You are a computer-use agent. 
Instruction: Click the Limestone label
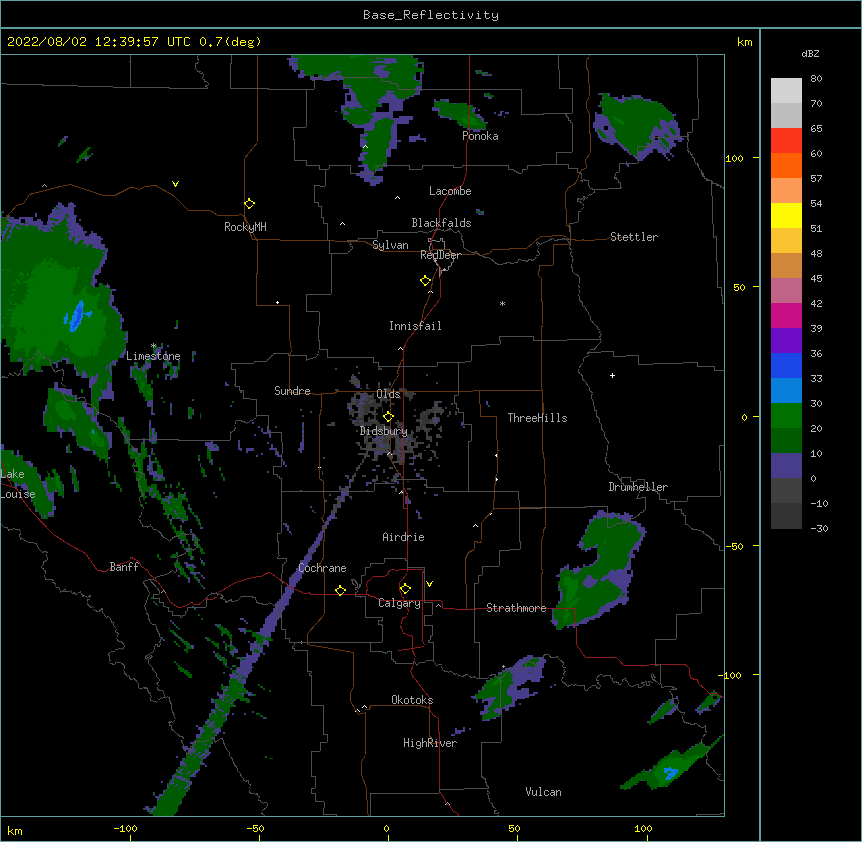(153, 356)
